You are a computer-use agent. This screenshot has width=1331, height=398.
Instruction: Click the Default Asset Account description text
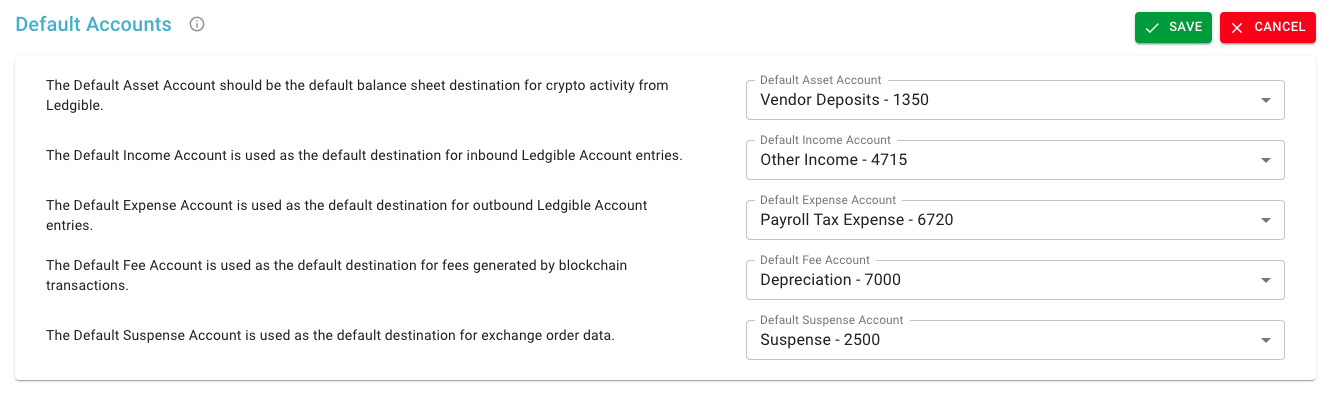coord(357,95)
